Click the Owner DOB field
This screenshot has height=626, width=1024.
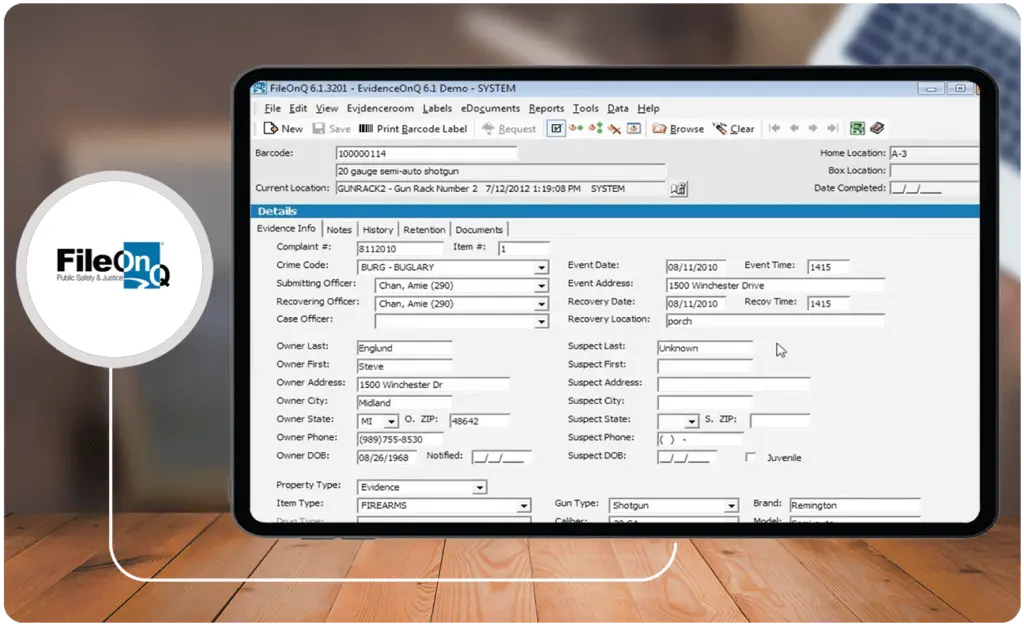(x=387, y=458)
